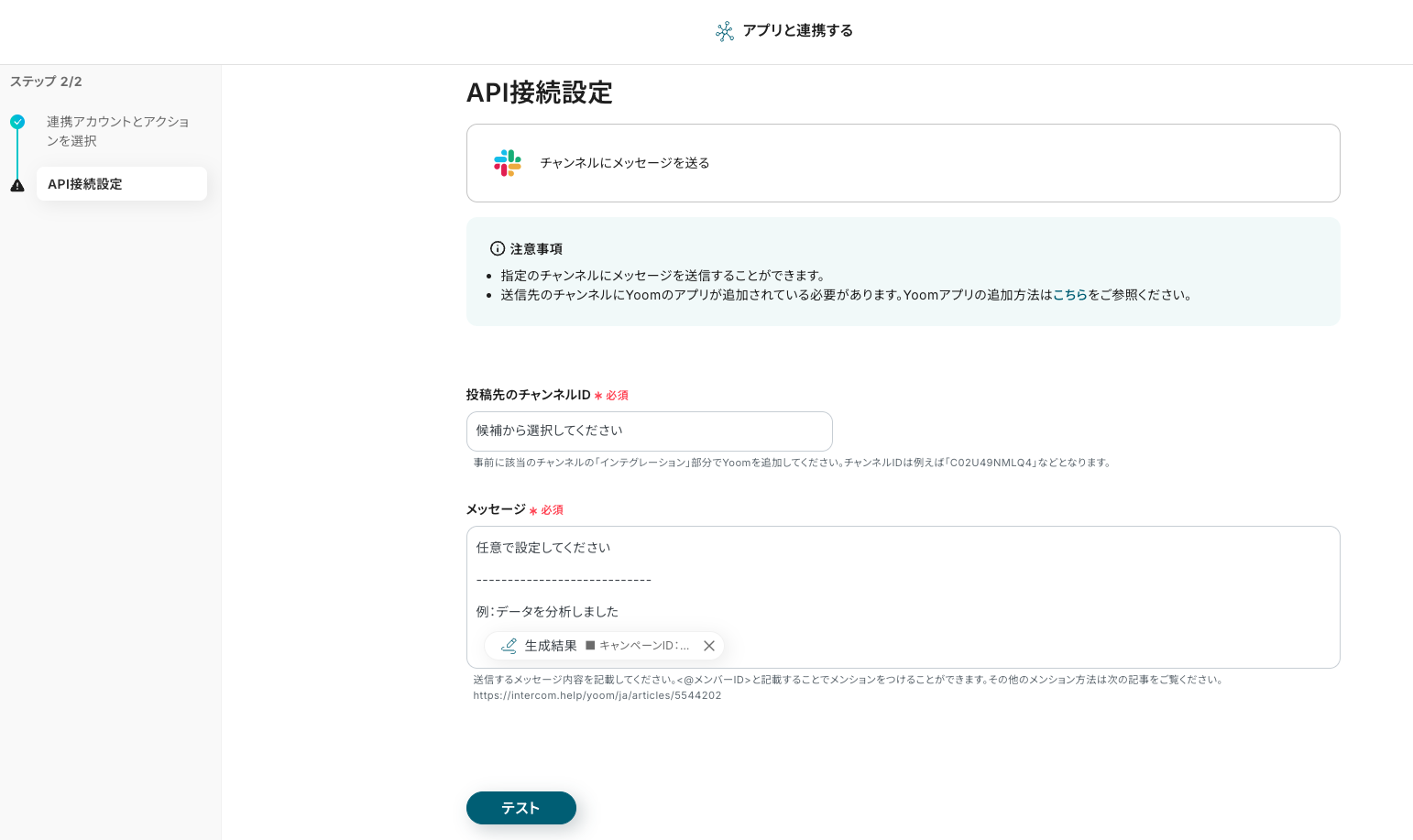
Task: Open the こちら help link
Action: click(x=1070, y=295)
